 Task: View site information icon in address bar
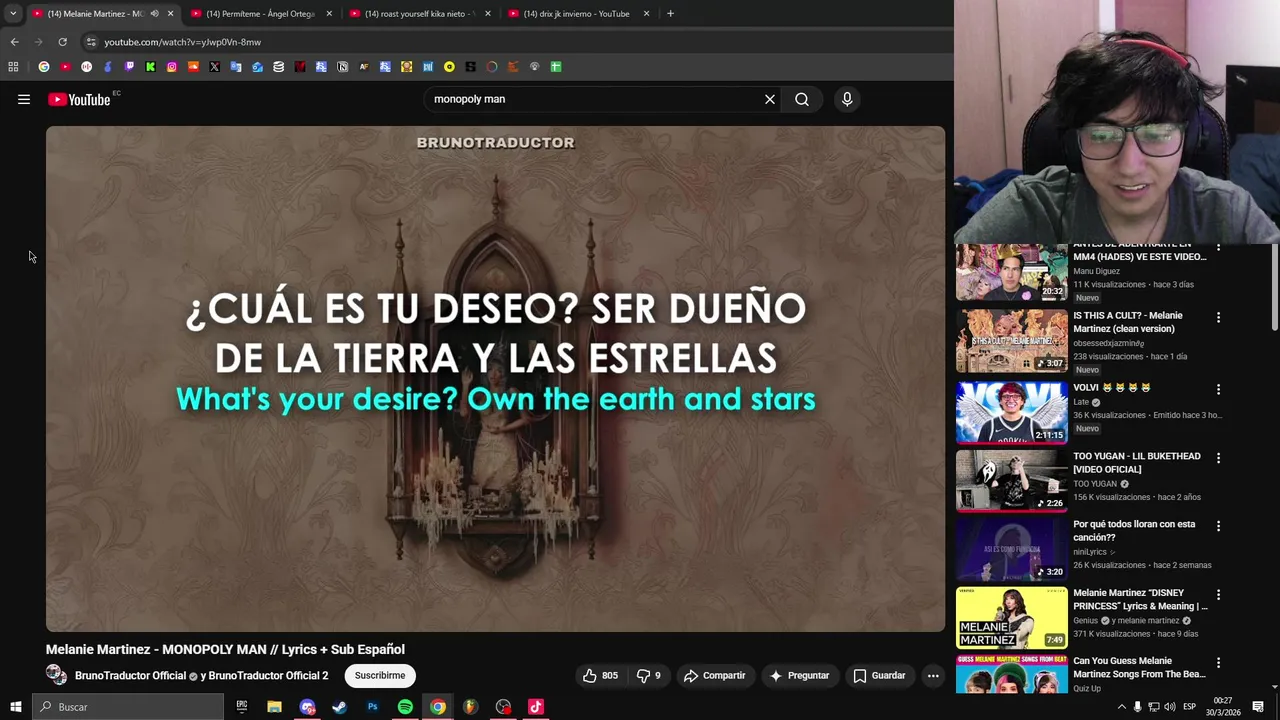click(91, 42)
